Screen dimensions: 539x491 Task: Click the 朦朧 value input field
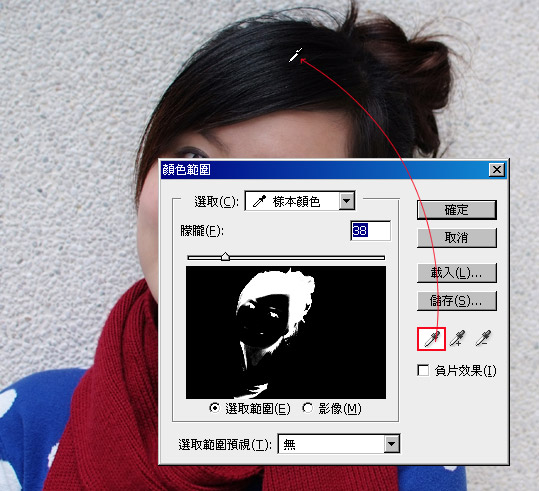coord(371,230)
